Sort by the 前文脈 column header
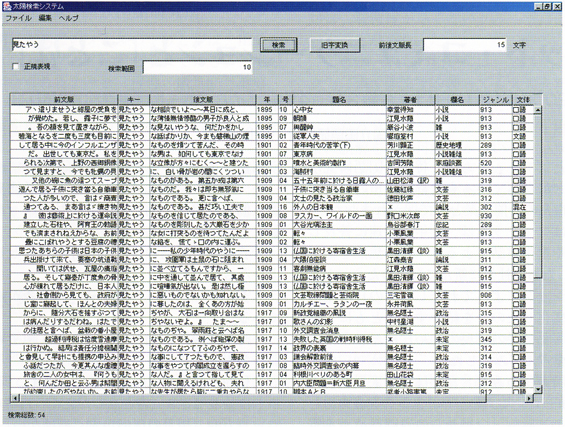565x427 pixels. click(64, 99)
